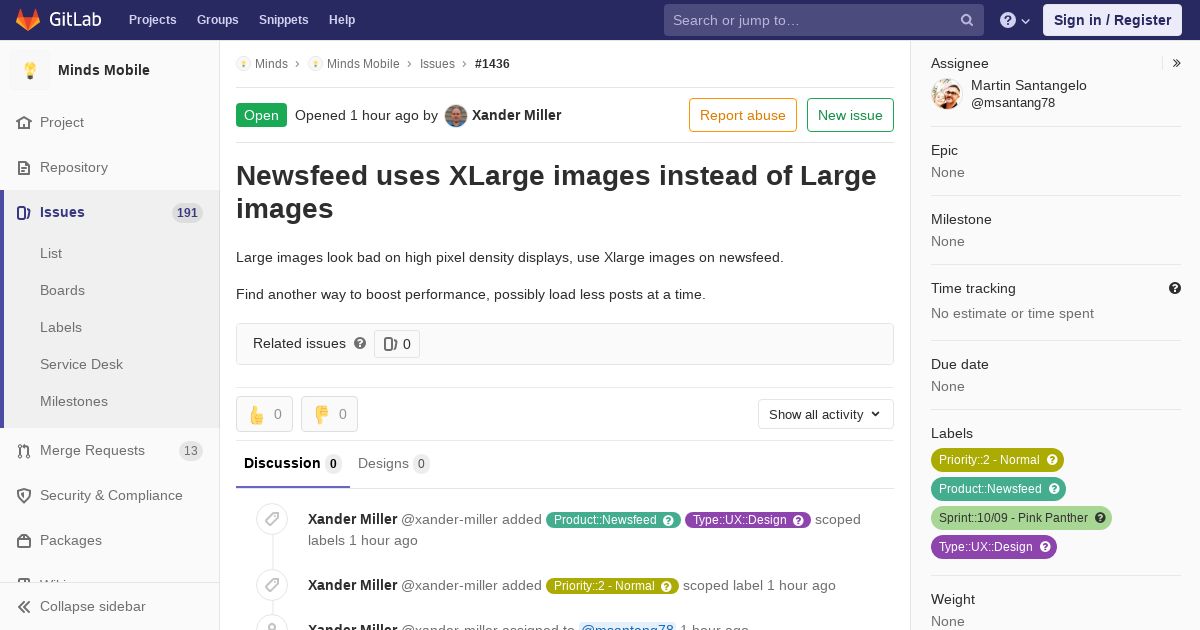The width and height of the screenshot is (1200, 630).
Task: Open the Groups menu
Action: tap(217, 20)
